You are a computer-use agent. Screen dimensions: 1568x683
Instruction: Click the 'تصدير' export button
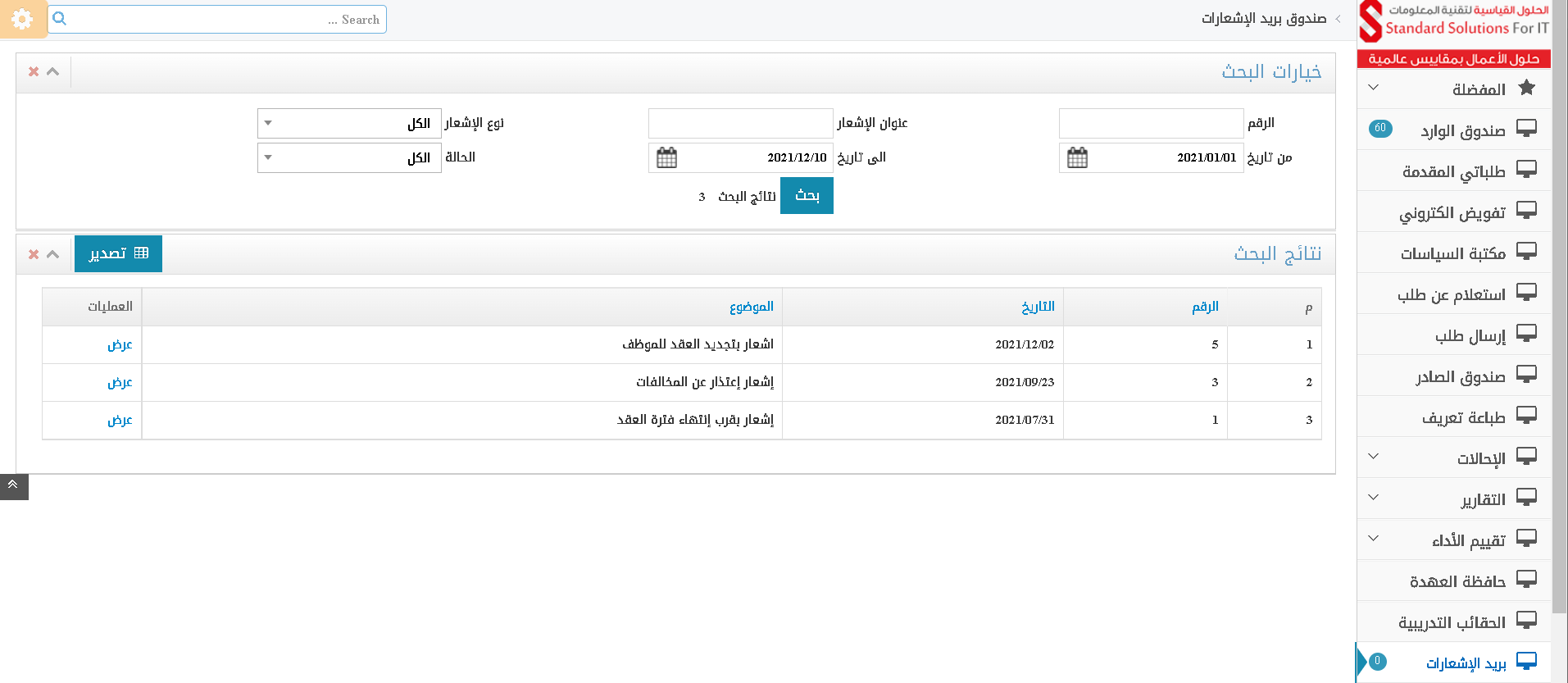(118, 253)
